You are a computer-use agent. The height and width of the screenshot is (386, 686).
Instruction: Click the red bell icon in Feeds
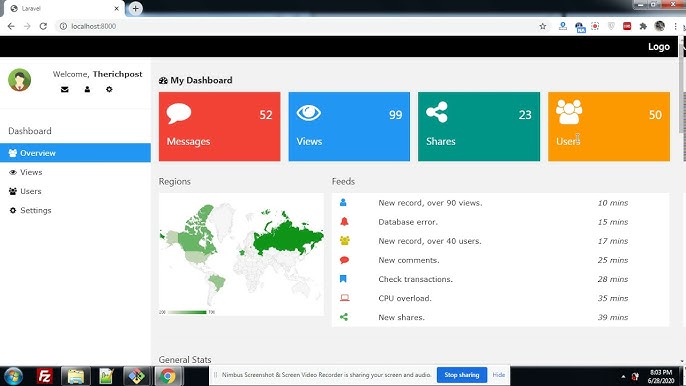pyautogui.click(x=344, y=221)
